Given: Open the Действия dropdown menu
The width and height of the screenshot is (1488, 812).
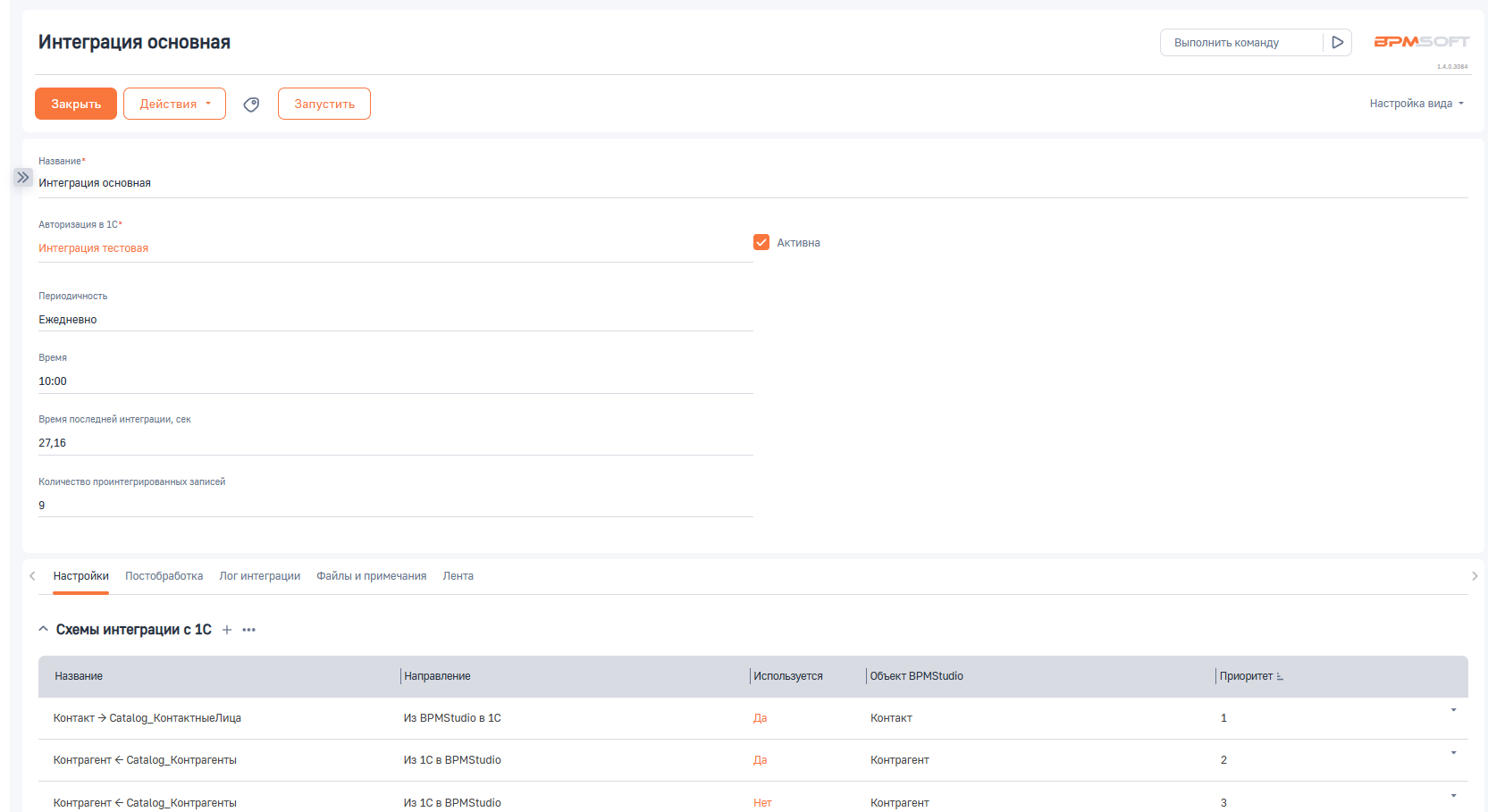Looking at the screenshot, I should [x=174, y=104].
